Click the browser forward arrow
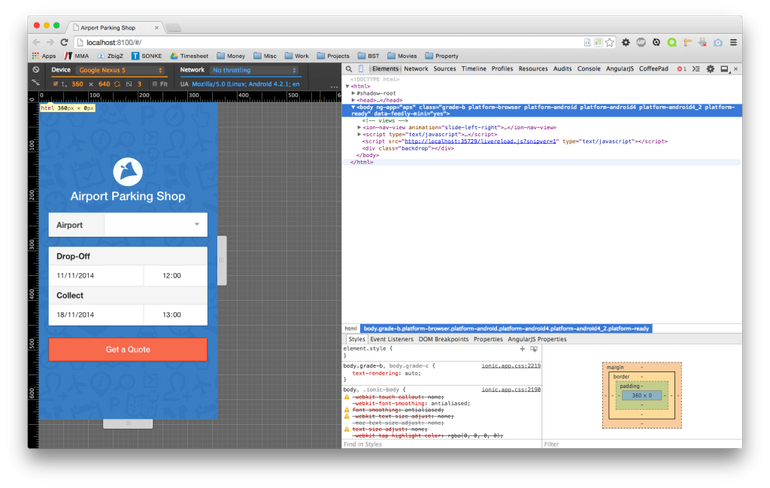 50,42
